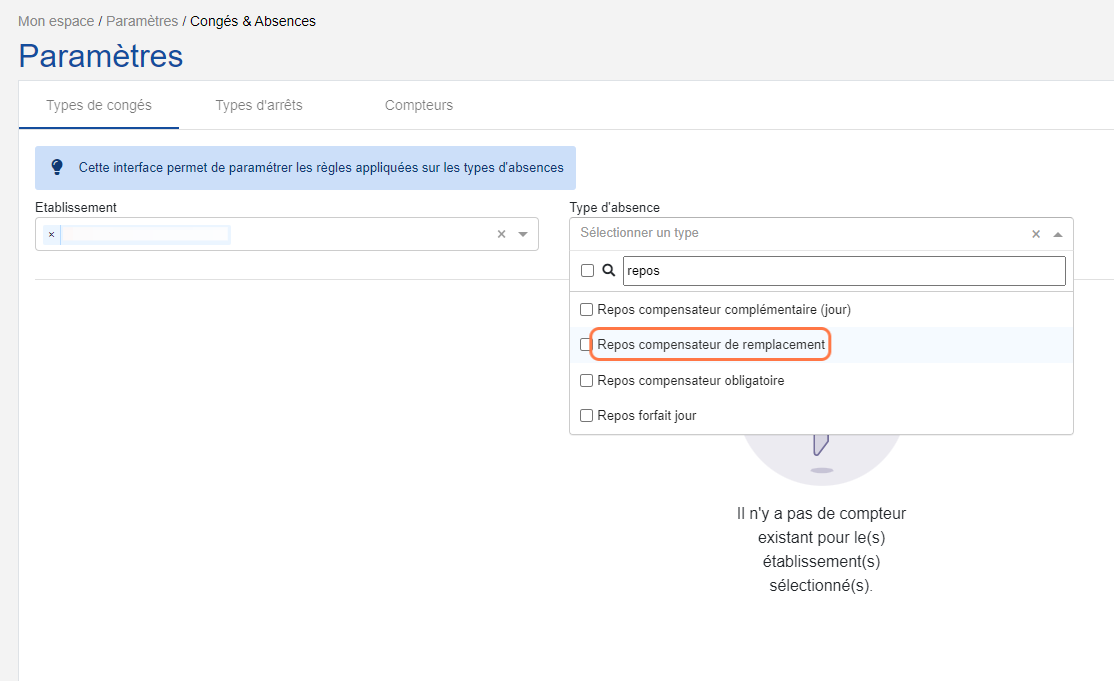
Task: Click the 'Il n'y a pas de compteur' message
Action: pos(821,549)
